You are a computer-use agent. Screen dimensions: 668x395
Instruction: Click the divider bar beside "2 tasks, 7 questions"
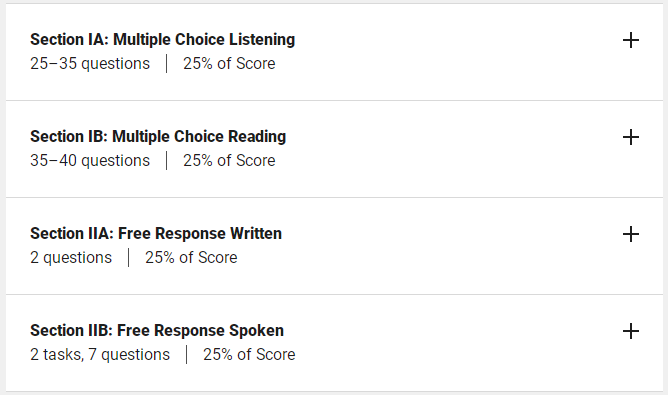[x=187, y=355]
